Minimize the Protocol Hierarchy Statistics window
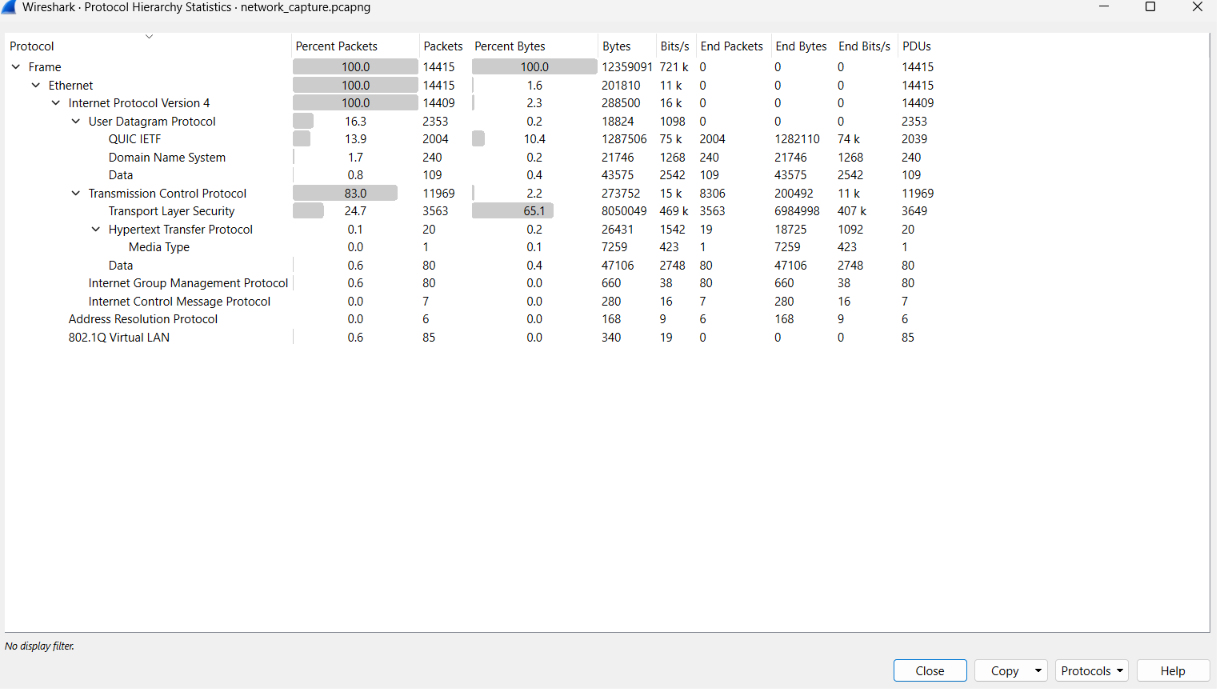 click(x=1104, y=7)
